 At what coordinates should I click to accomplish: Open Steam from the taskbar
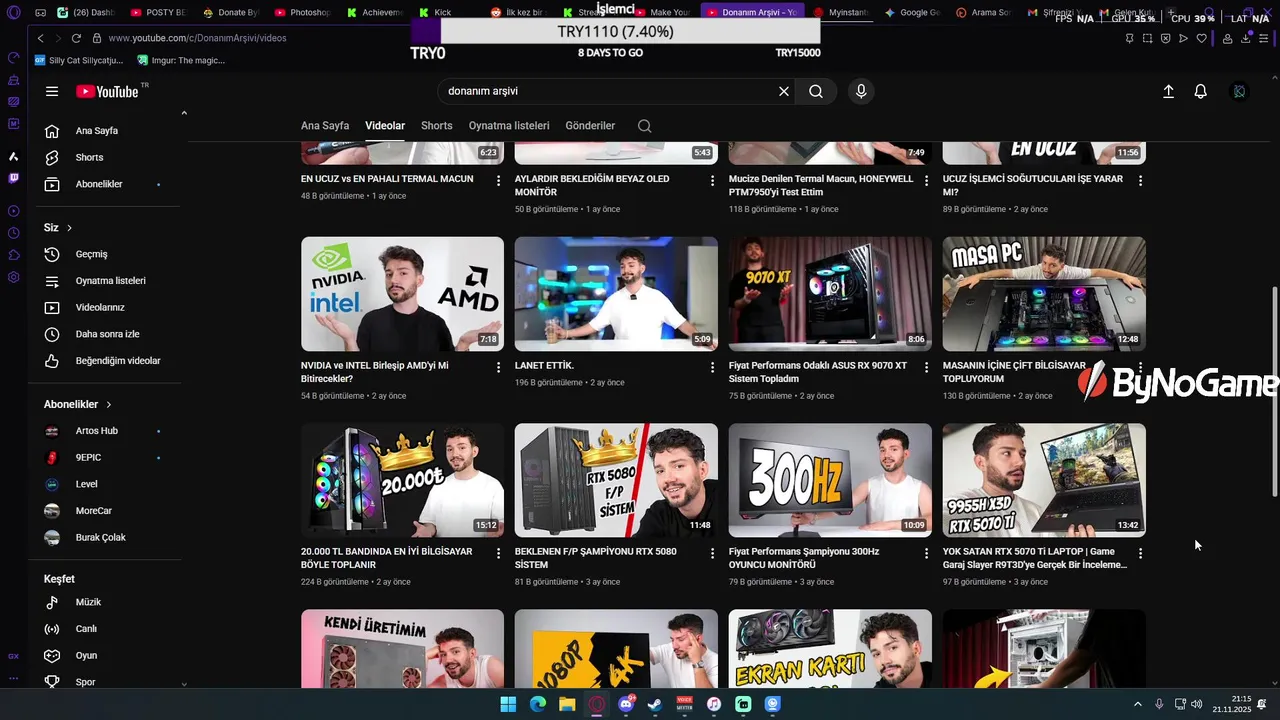pyautogui.click(x=655, y=704)
